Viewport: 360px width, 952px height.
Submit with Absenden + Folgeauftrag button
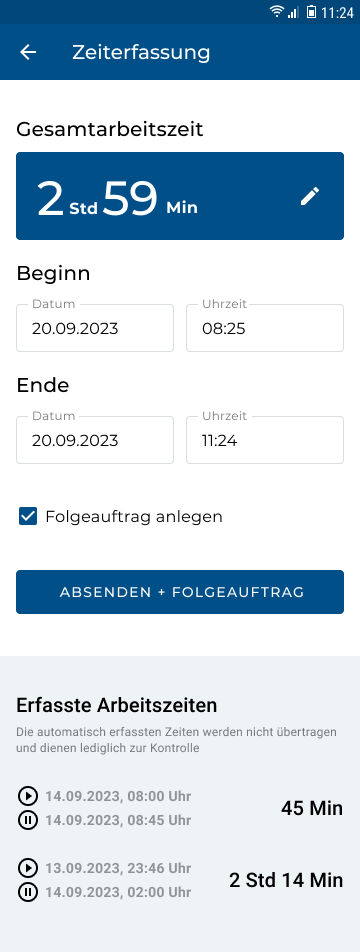[x=180, y=592]
